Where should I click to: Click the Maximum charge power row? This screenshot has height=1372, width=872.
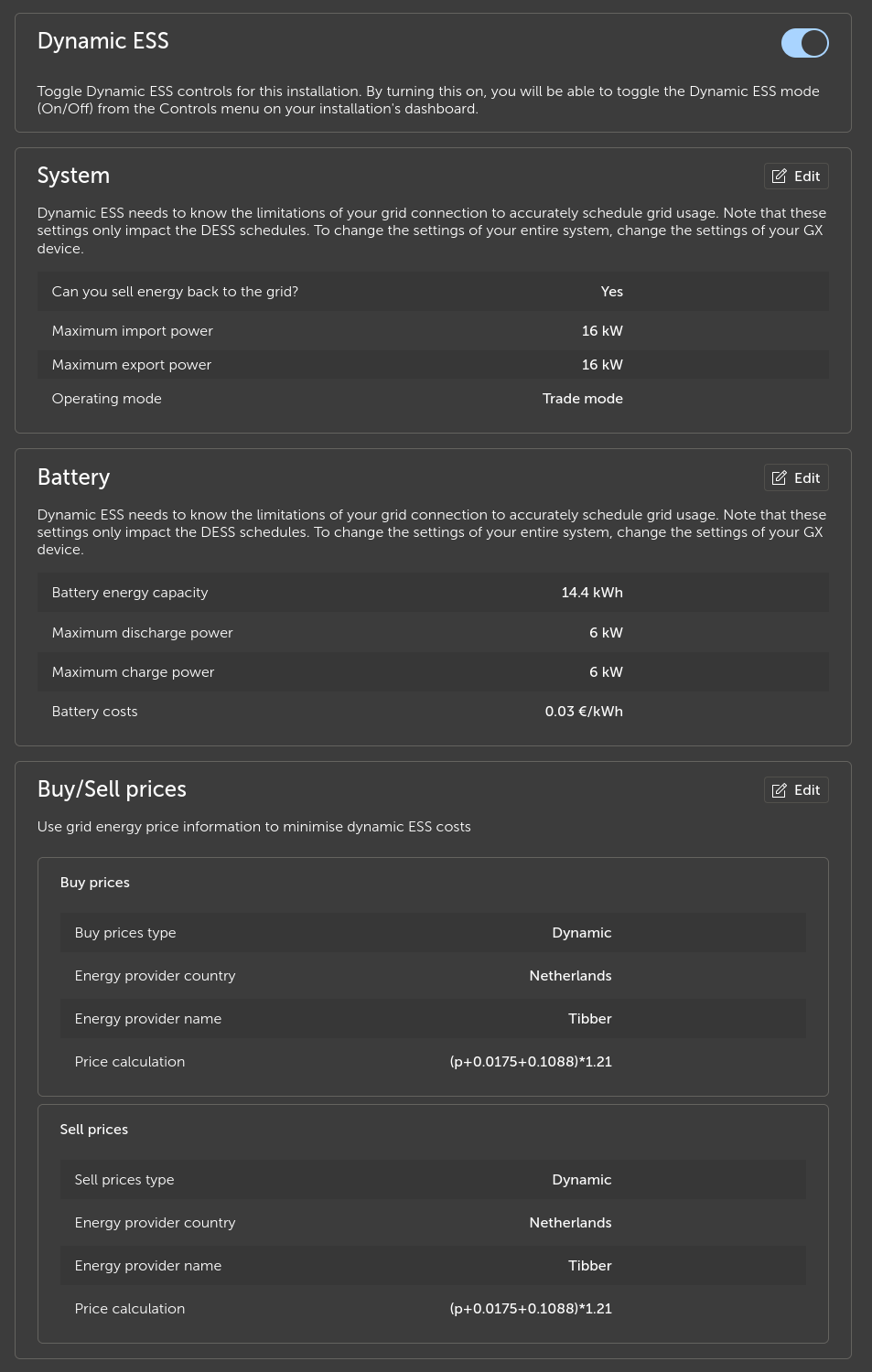433,672
